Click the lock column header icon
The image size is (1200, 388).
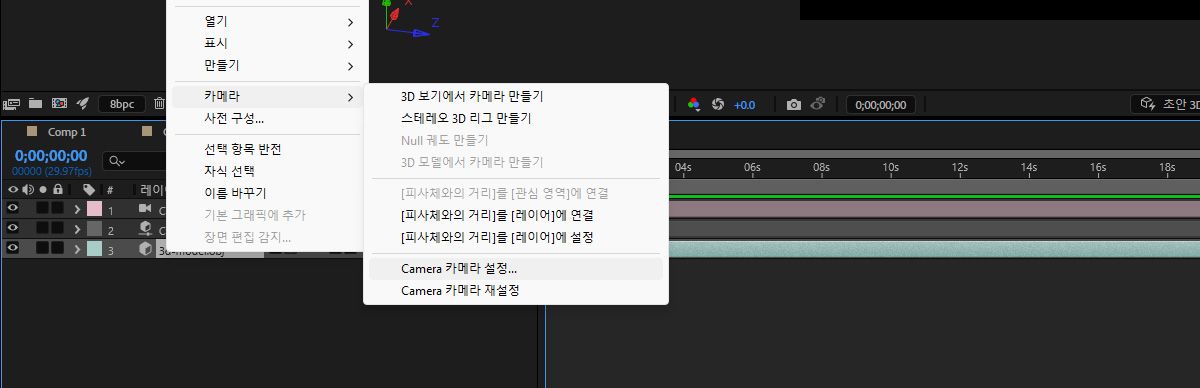[58, 189]
